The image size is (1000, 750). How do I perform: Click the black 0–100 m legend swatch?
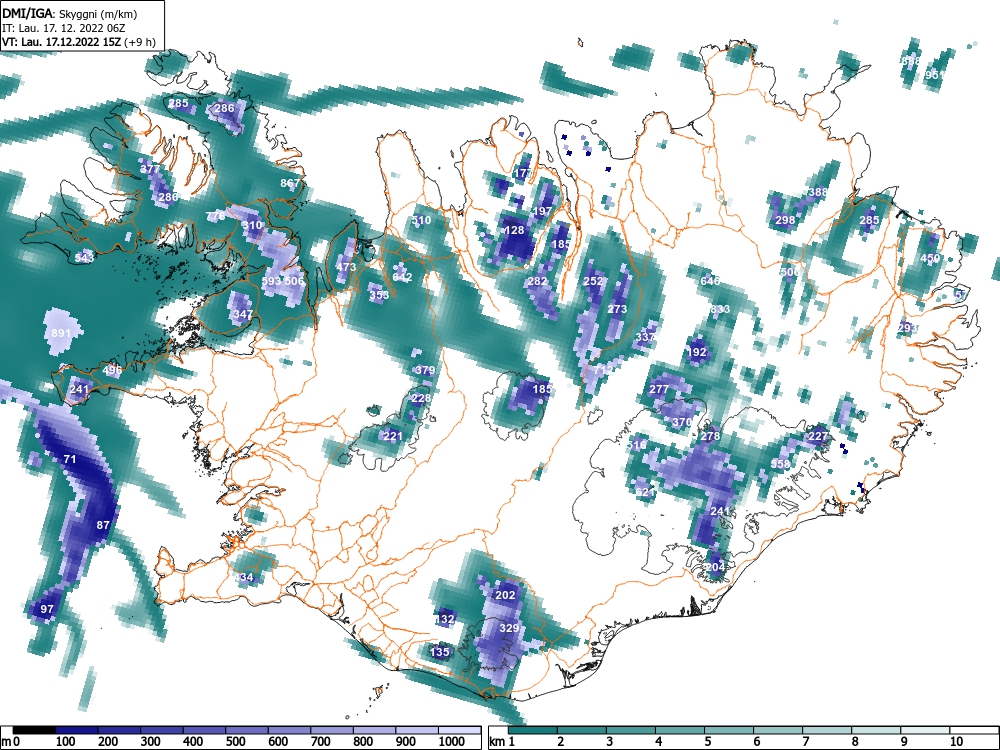pos(34,730)
